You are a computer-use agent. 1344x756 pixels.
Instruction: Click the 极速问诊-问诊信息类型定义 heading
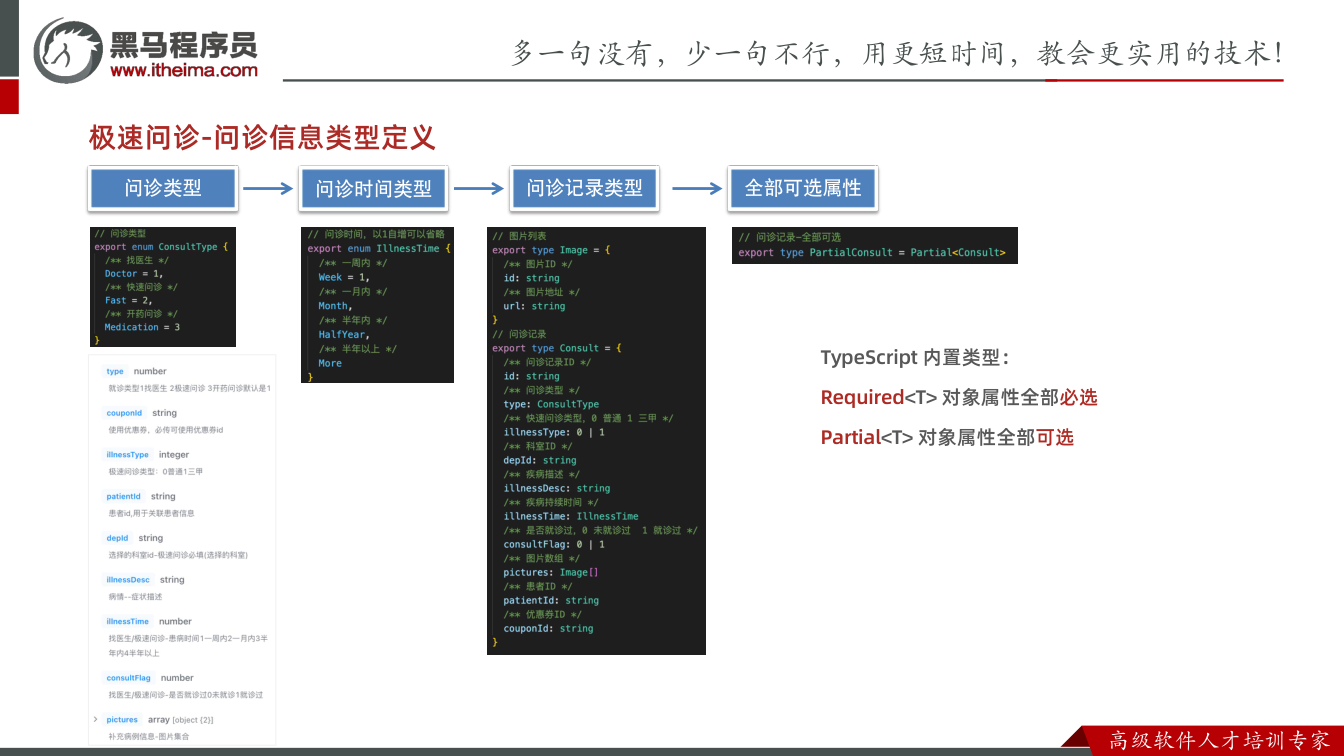coord(262,137)
